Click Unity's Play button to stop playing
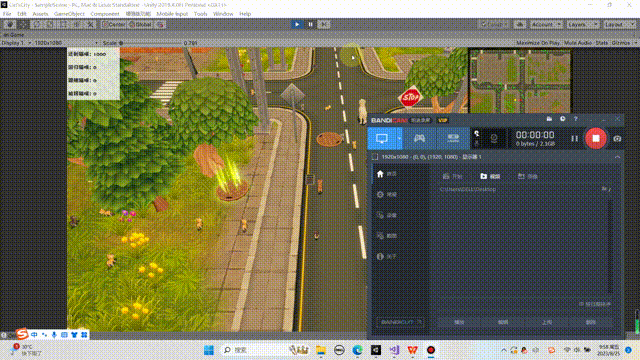The height and width of the screenshot is (360, 640). point(297,24)
